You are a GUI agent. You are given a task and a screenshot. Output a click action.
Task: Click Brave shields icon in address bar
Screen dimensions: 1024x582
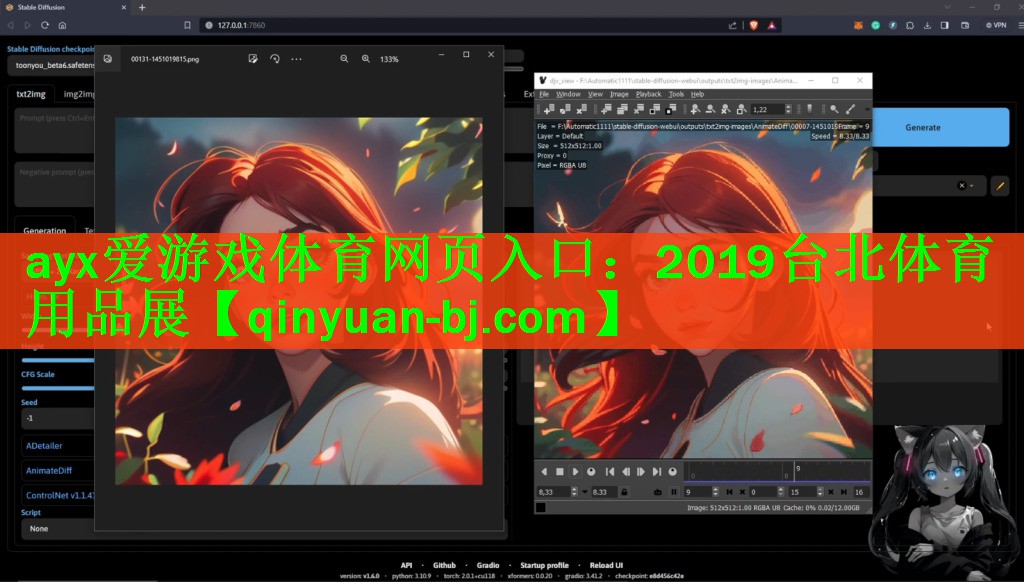[754, 25]
